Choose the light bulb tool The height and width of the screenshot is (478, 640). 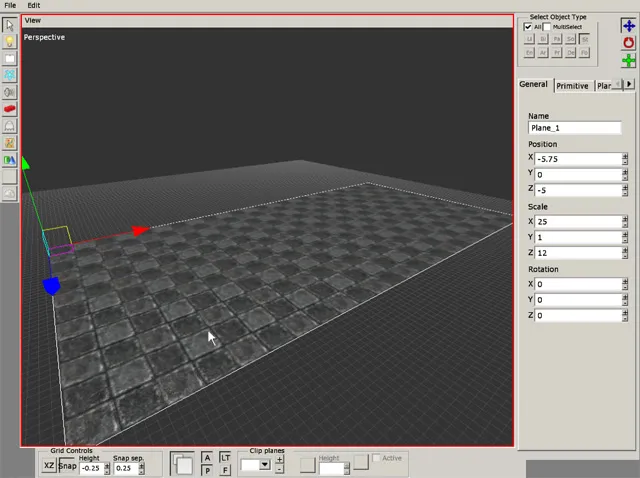9,41
